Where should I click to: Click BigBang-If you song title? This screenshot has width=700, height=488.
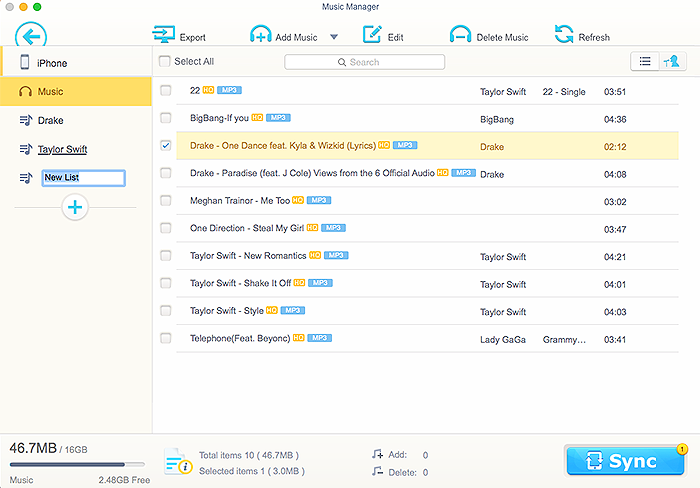219,118
